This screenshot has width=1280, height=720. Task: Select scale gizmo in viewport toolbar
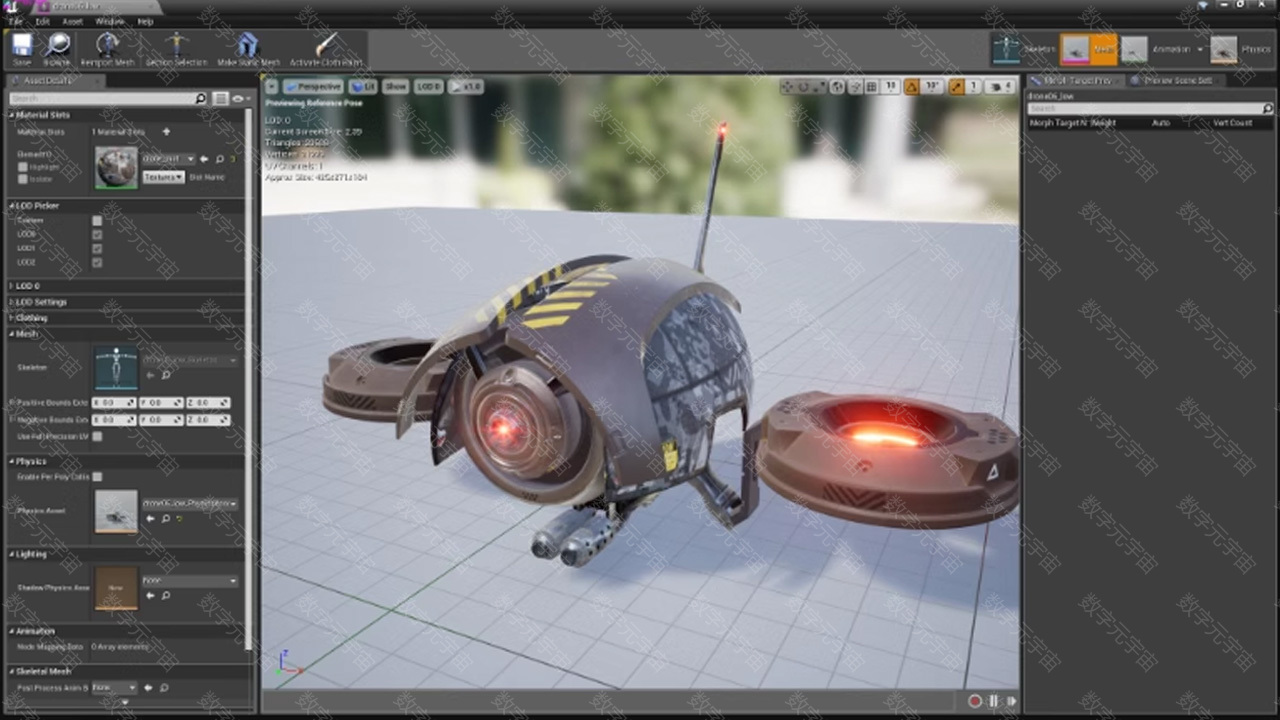coord(819,87)
